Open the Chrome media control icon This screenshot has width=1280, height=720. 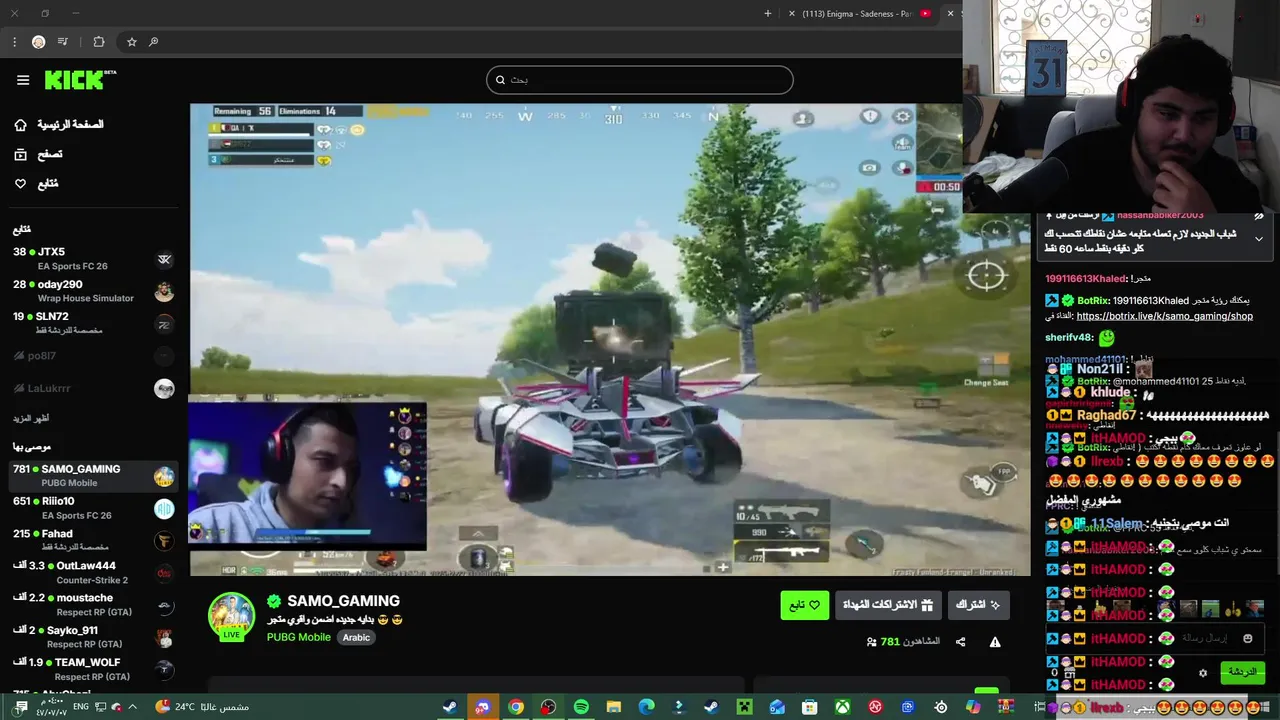pyautogui.click(x=63, y=42)
